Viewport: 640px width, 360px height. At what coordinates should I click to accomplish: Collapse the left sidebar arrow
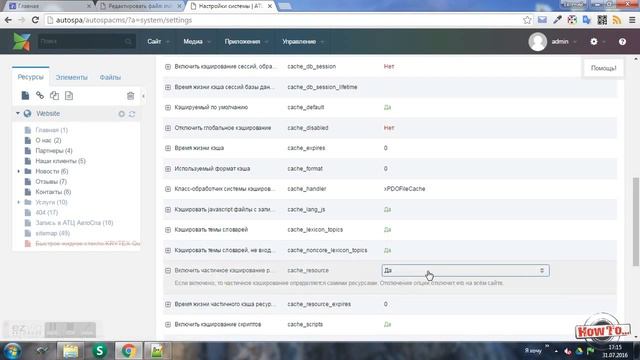click(143, 96)
